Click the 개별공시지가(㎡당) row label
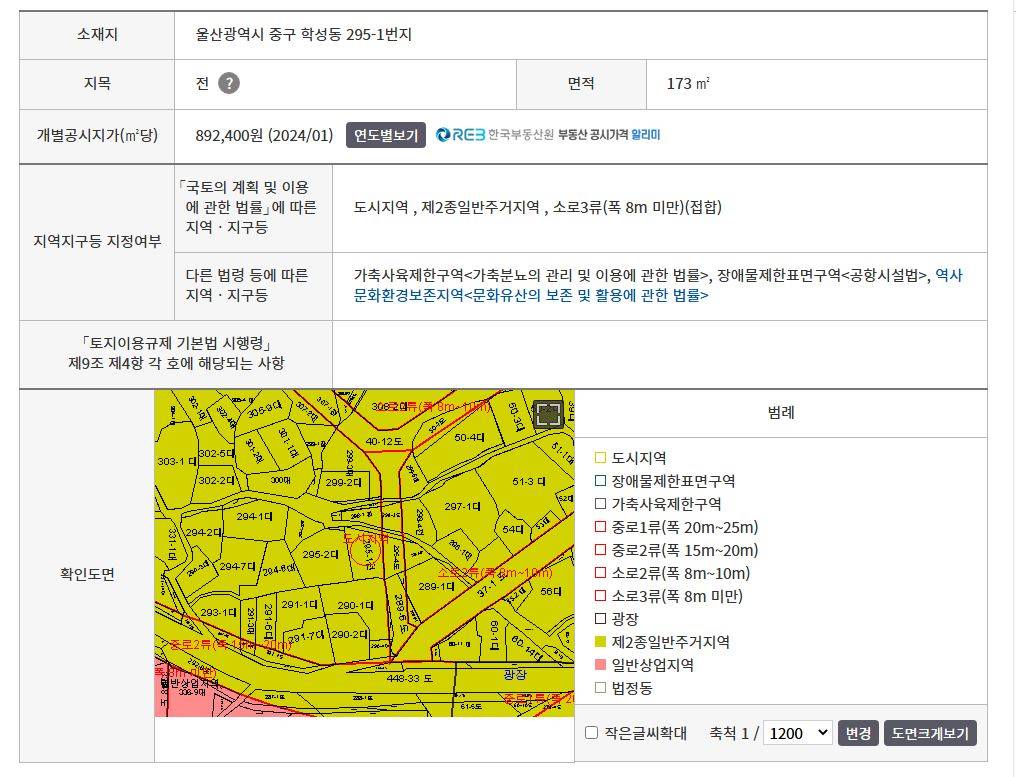The image size is (1016, 777). pos(97,135)
